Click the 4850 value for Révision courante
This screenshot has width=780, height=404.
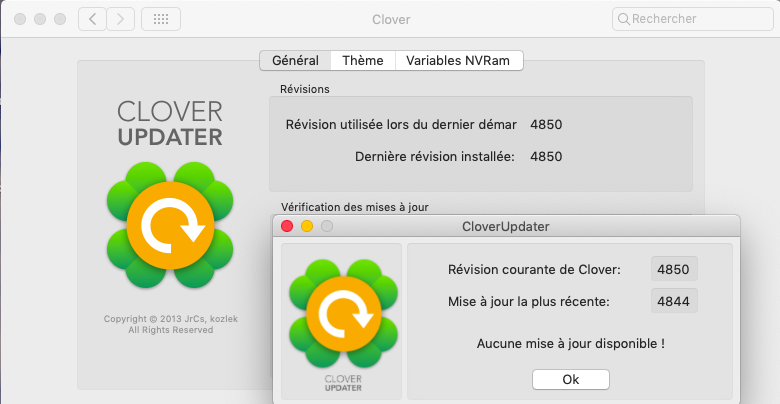(x=674, y=270)
